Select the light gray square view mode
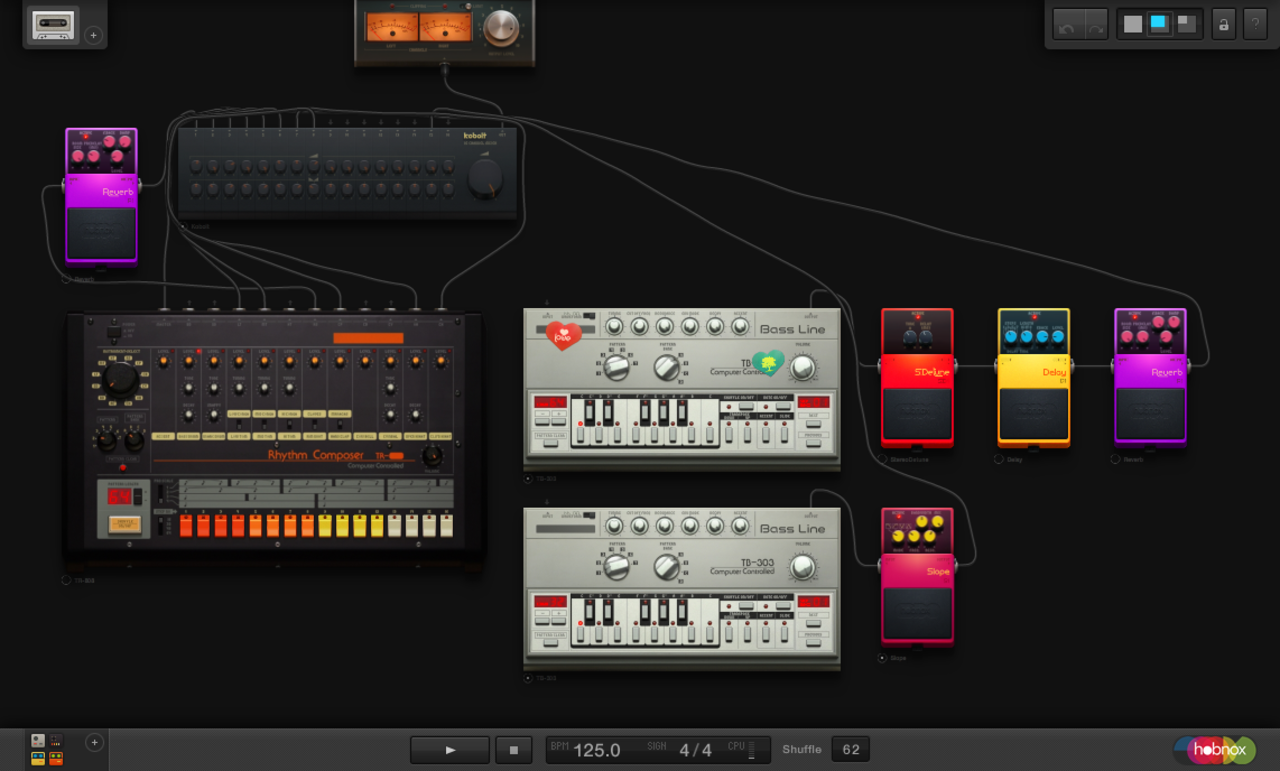 (x=1133, y=24)
